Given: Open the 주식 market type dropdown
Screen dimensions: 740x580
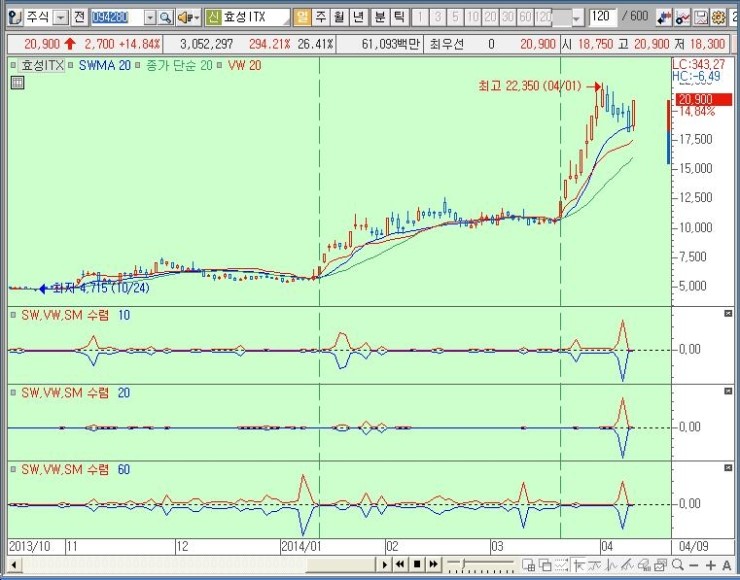Looking at the screenshot, I should [x=61, y=18].
